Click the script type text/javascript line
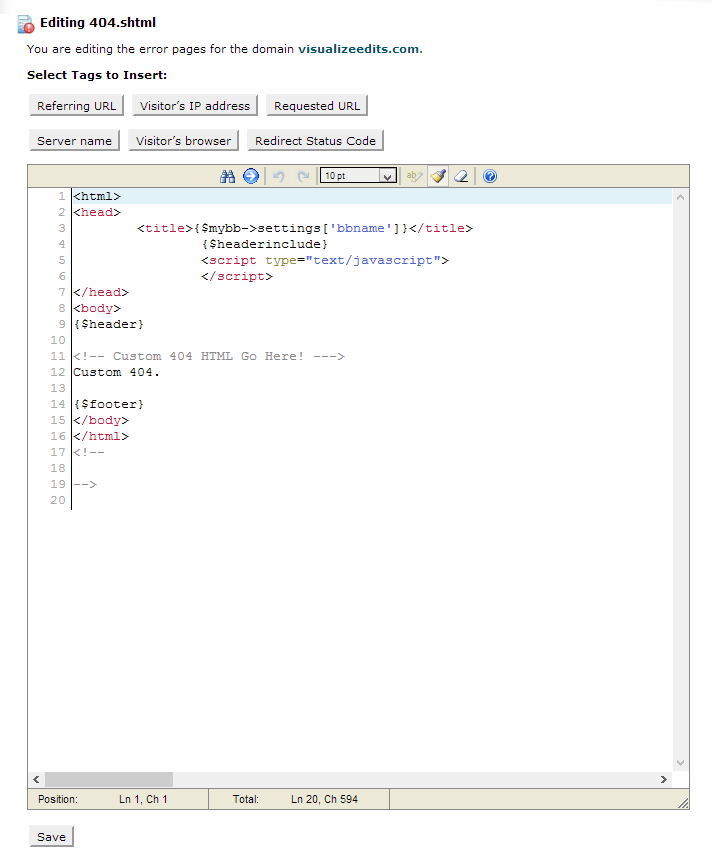The height and width of the screenshot is (854, 712). (x=325, y=260)
